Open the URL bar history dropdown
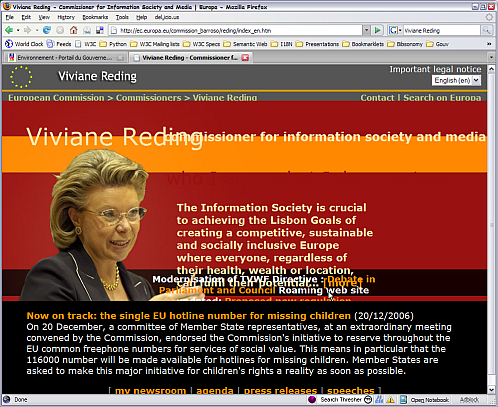 coord(366,31)
